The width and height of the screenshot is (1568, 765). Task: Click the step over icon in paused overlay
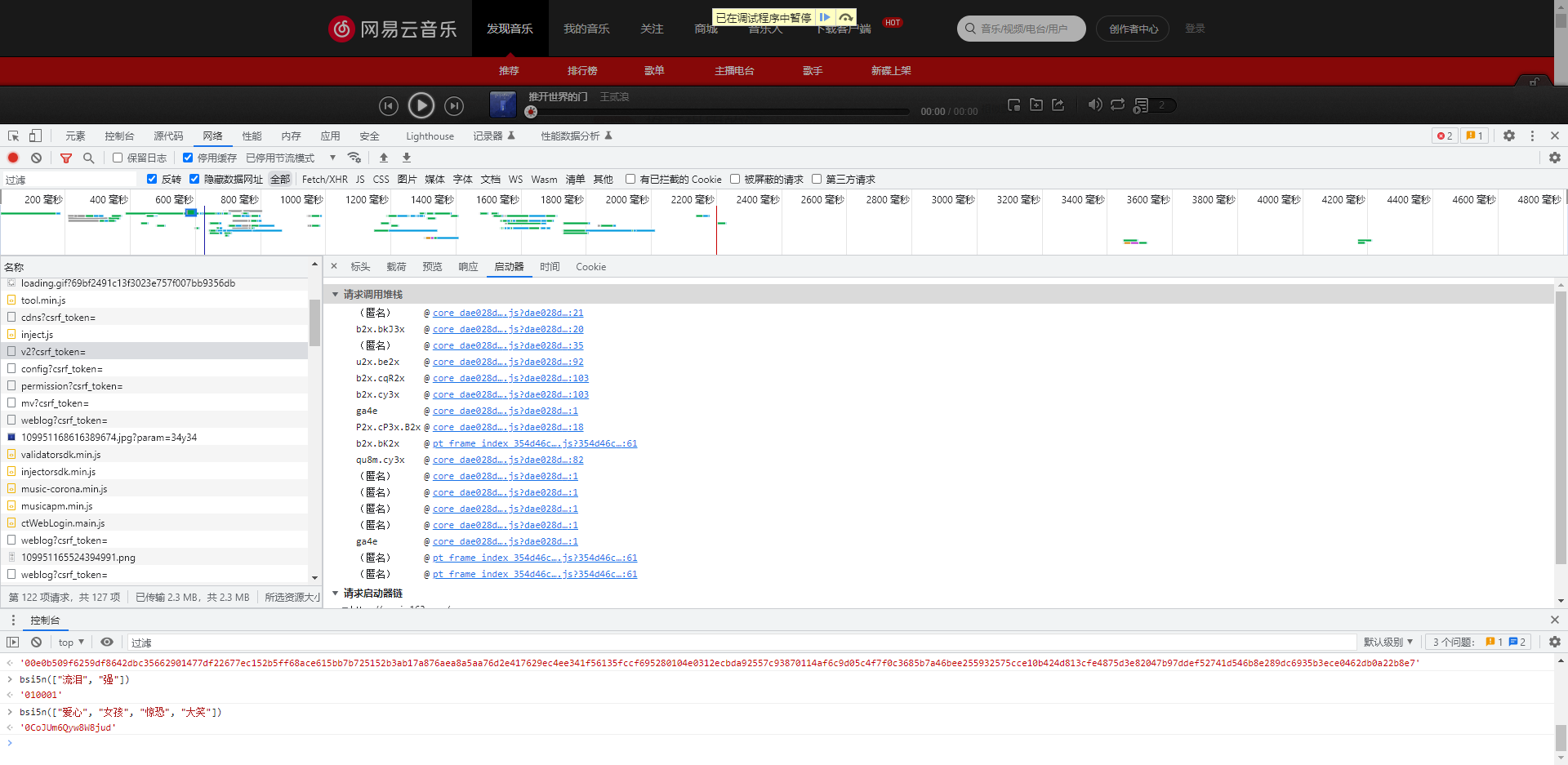pos(846,17)
